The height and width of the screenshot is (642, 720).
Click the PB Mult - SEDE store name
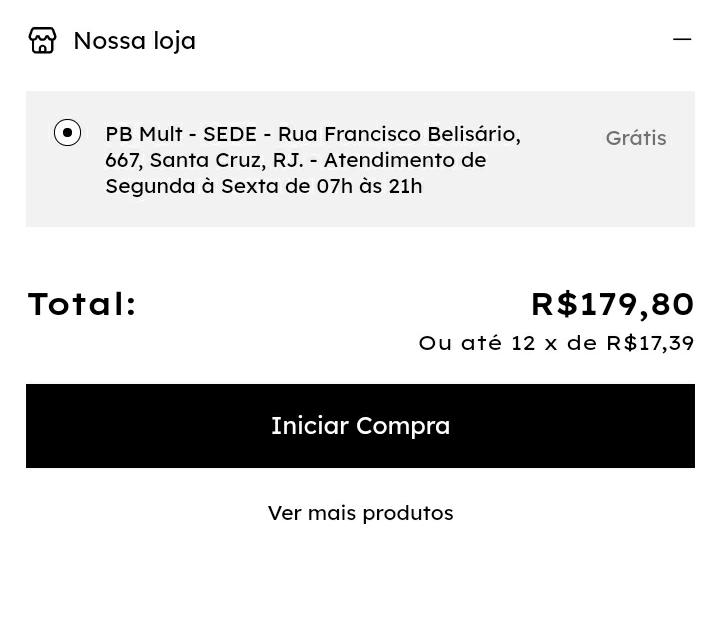point(181,134)
